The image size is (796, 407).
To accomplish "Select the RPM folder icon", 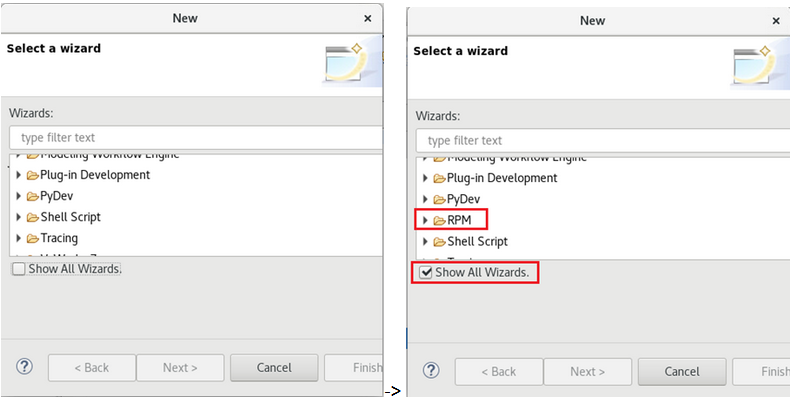I will point(440,221).
